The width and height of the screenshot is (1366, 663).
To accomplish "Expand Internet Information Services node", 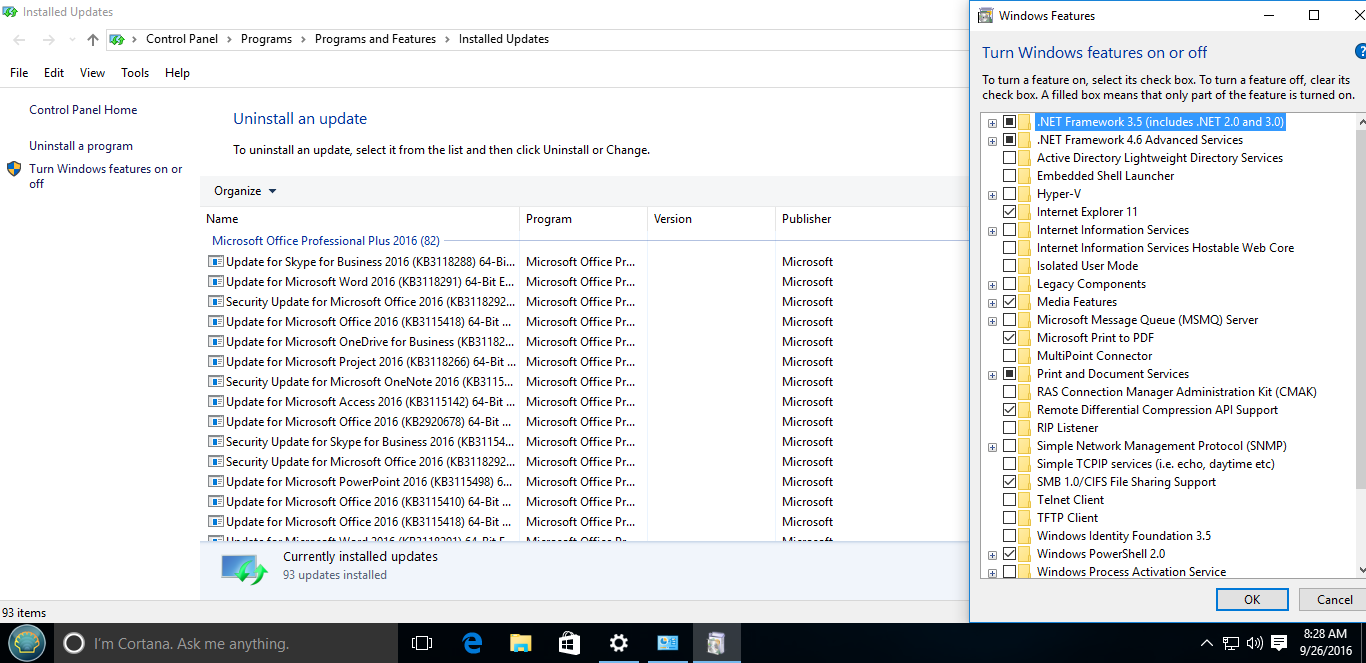I will pos(992,231).
